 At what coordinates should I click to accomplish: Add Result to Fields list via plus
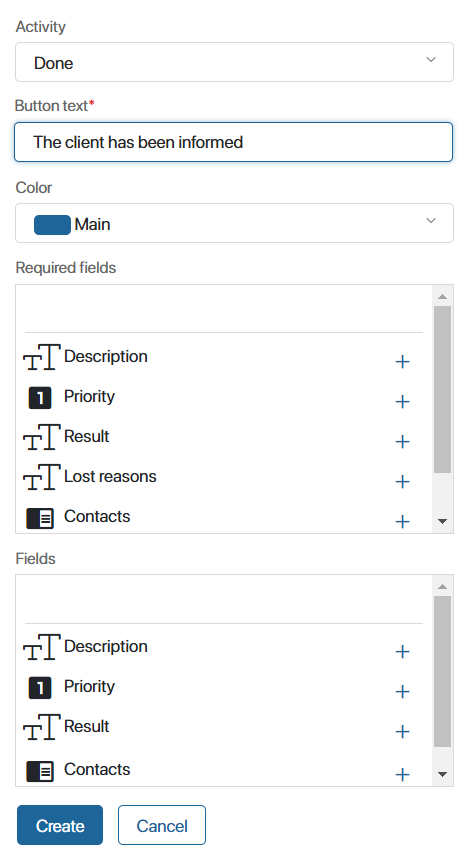coord(402,731)
